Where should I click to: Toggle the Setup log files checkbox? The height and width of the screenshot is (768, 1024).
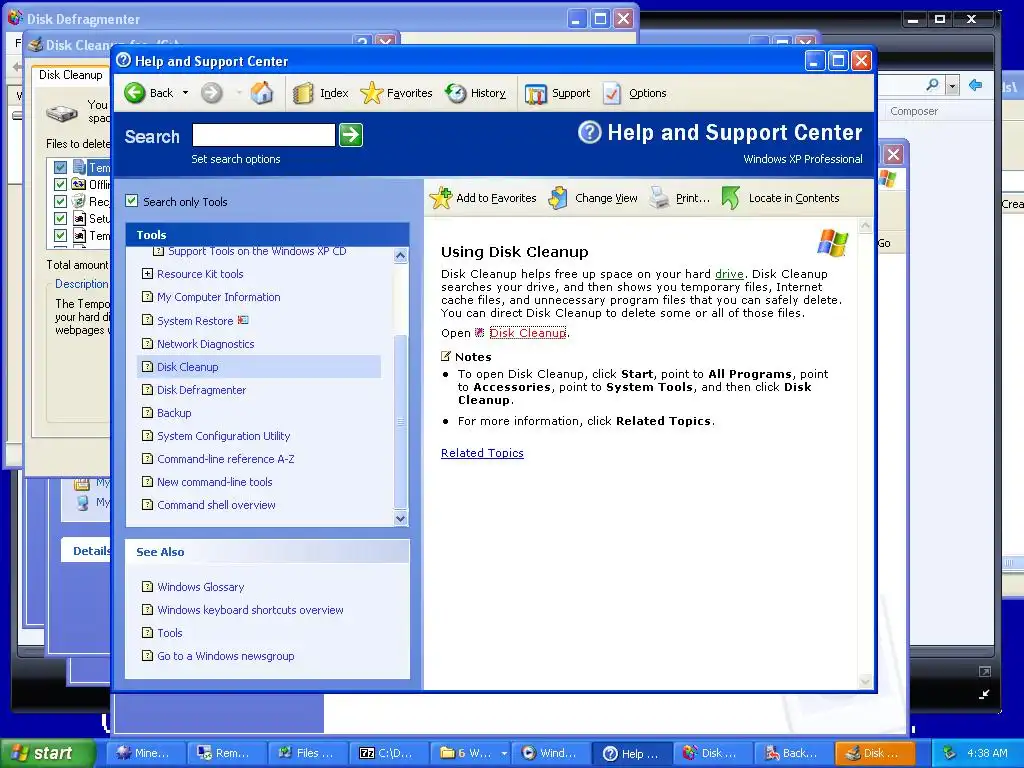[60, 218]
